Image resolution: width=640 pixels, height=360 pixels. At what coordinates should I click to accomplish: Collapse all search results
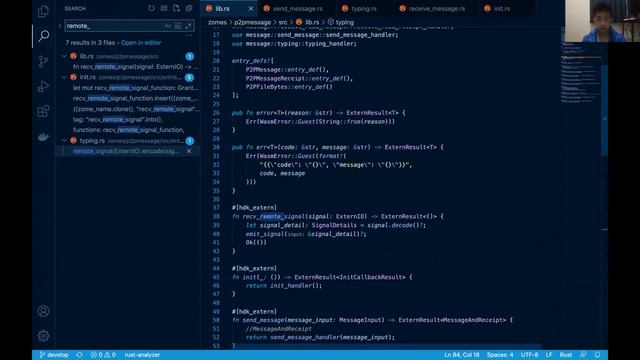(x=189, y=8)
